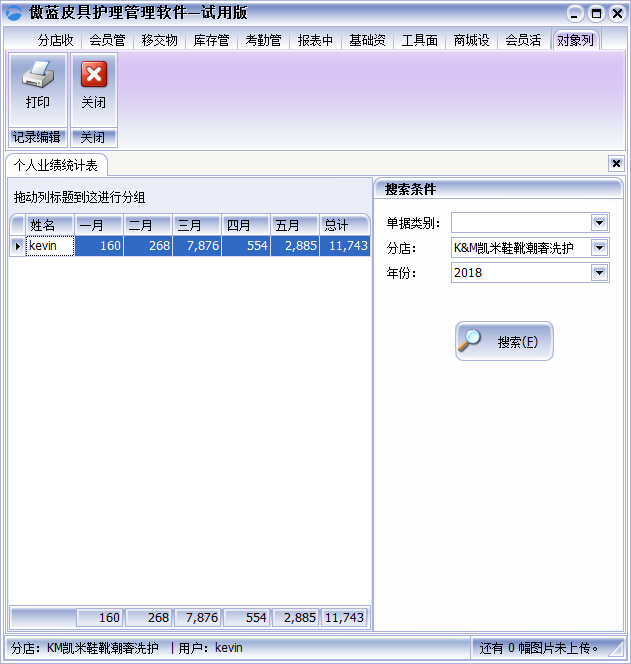Select row indicator arrow for kevin
This screenshot has height=664, width=631.
click(17, 245)
